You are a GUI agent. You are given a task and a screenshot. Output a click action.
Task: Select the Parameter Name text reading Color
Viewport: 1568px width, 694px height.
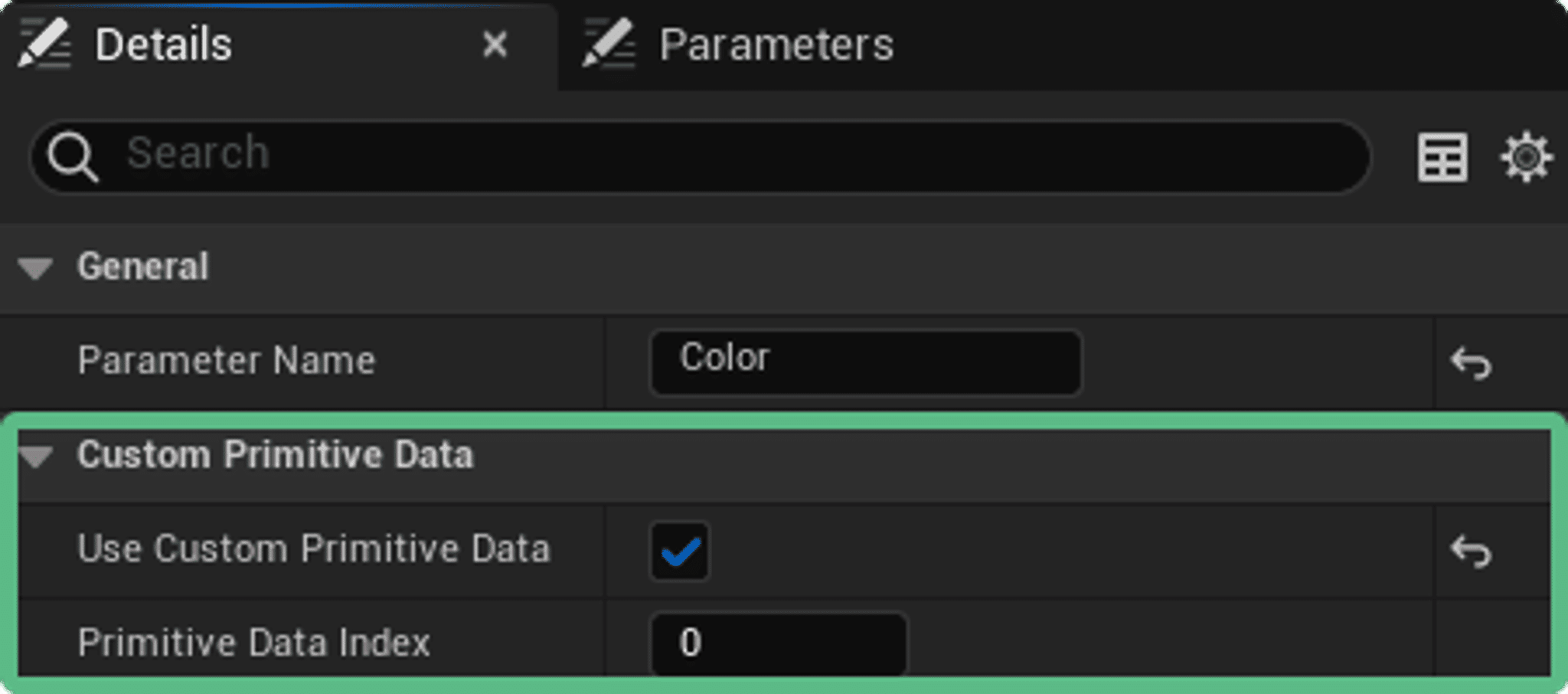click(865, 362)
